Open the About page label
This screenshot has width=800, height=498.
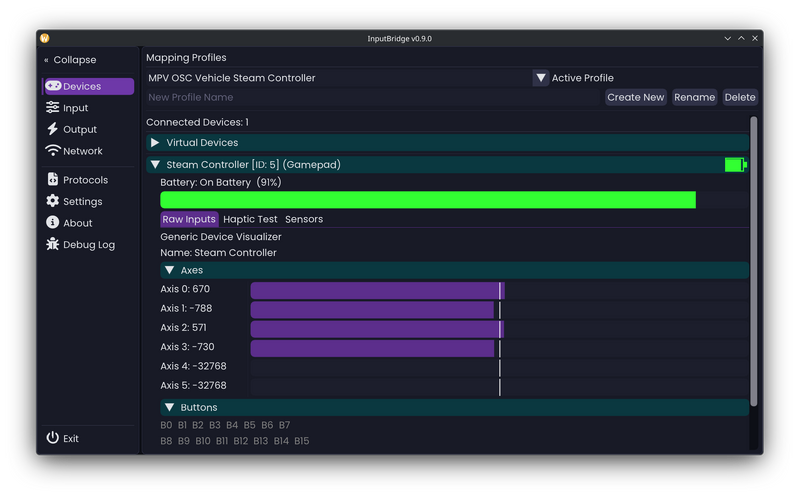[x=78, y=223]
